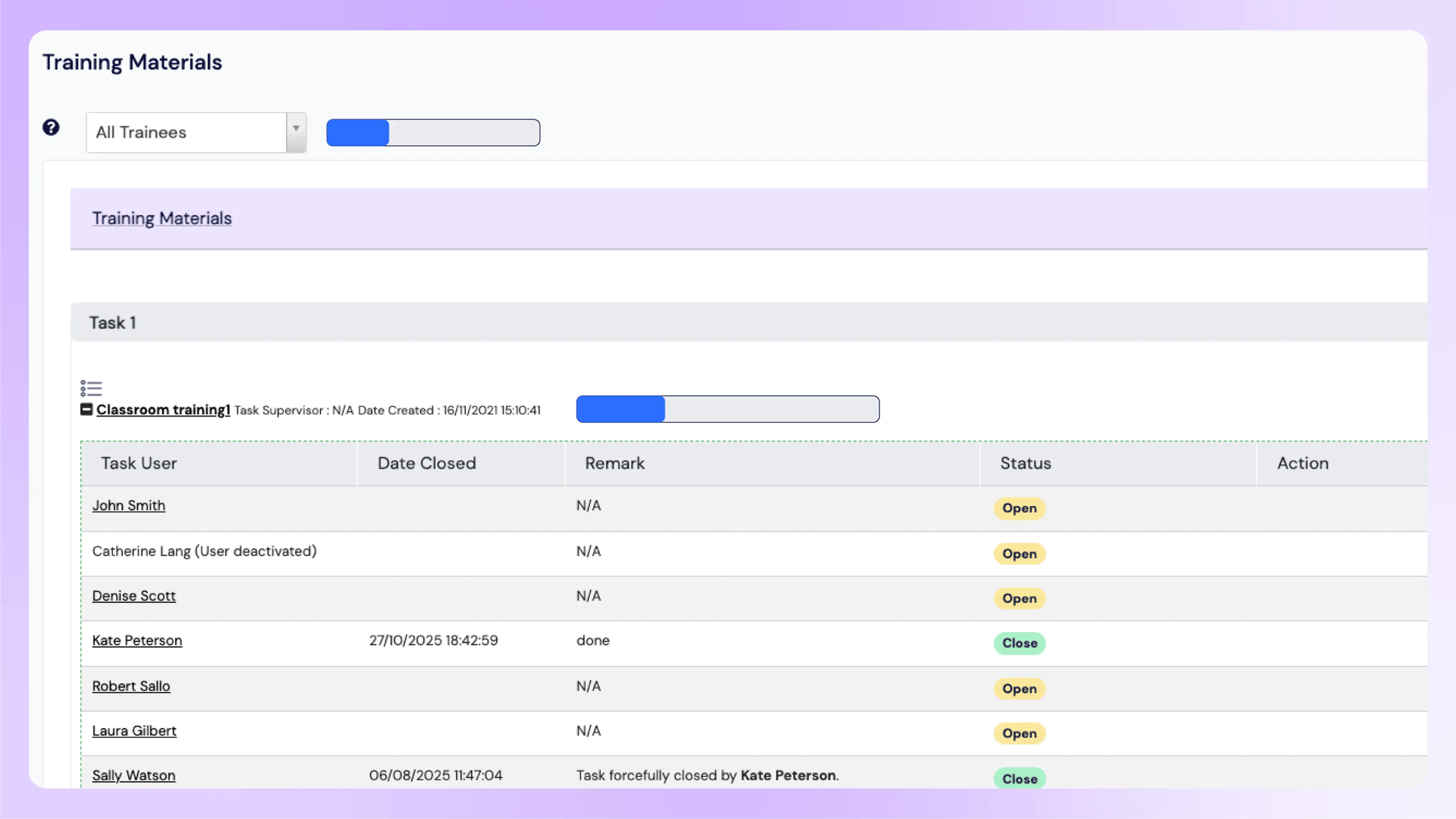Click the Open badge for Robert Sallo

click(x=1019, y=689)
